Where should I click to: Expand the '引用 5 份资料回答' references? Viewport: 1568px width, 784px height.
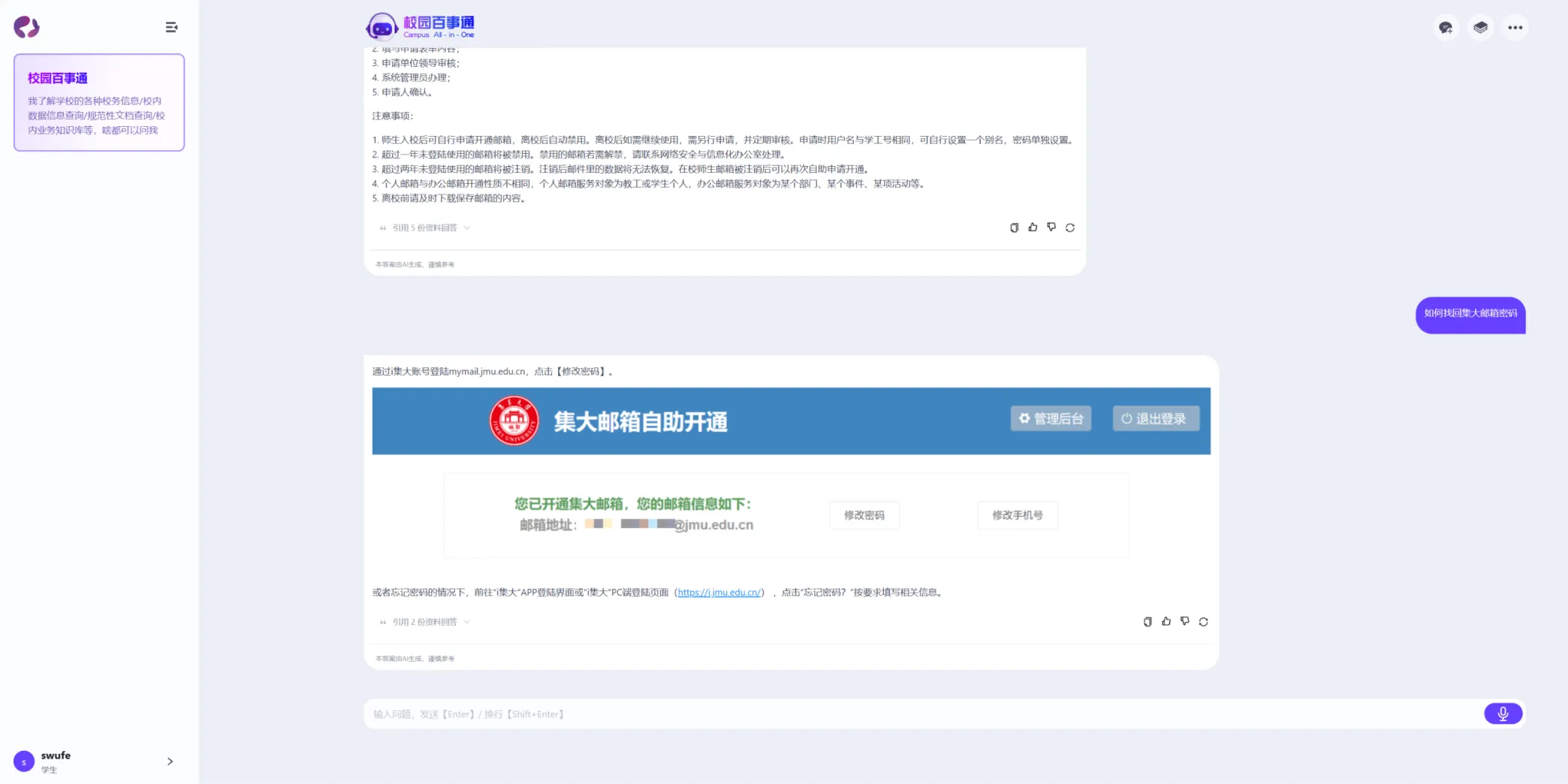coord(426,228)
